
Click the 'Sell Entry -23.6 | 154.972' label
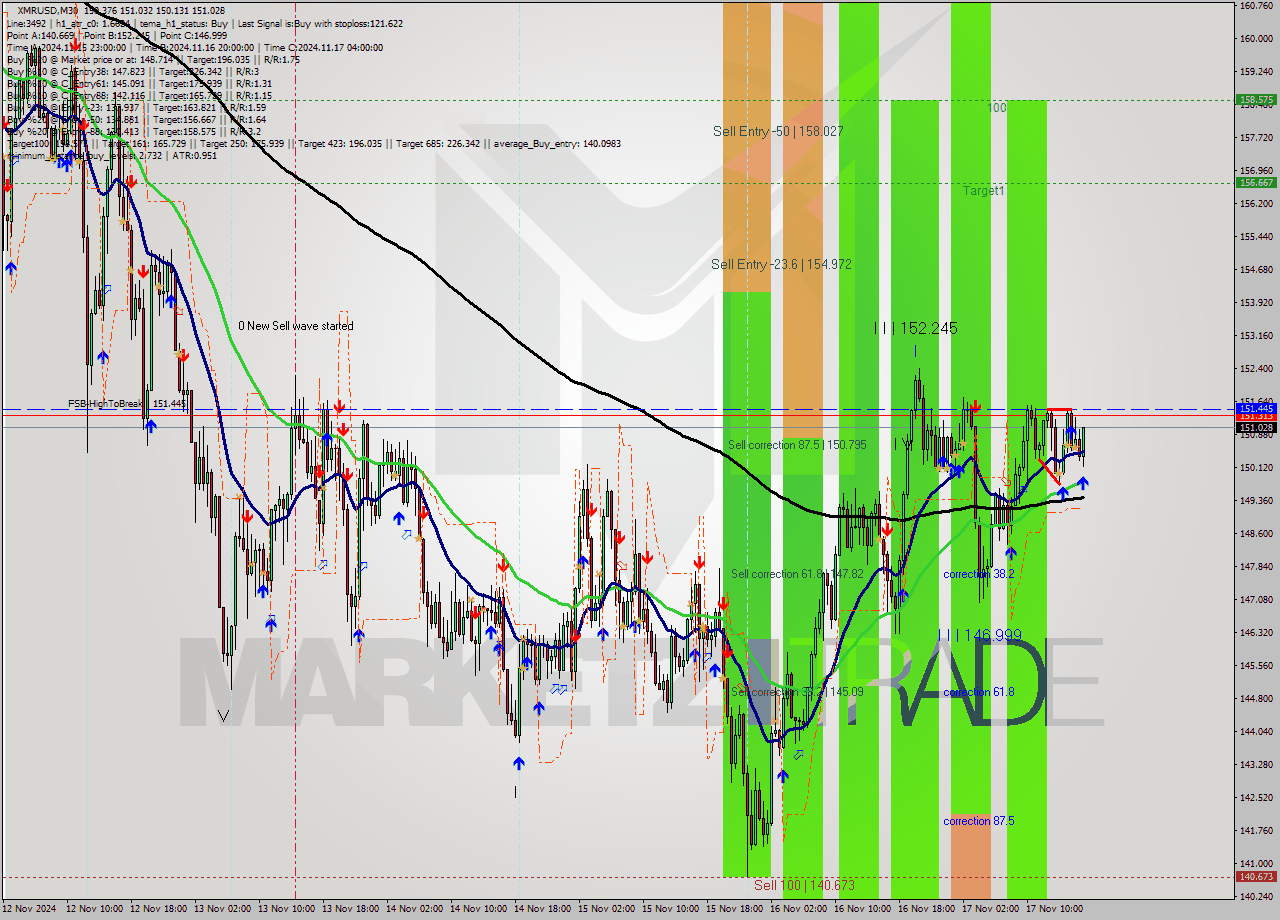pos(781,264)
